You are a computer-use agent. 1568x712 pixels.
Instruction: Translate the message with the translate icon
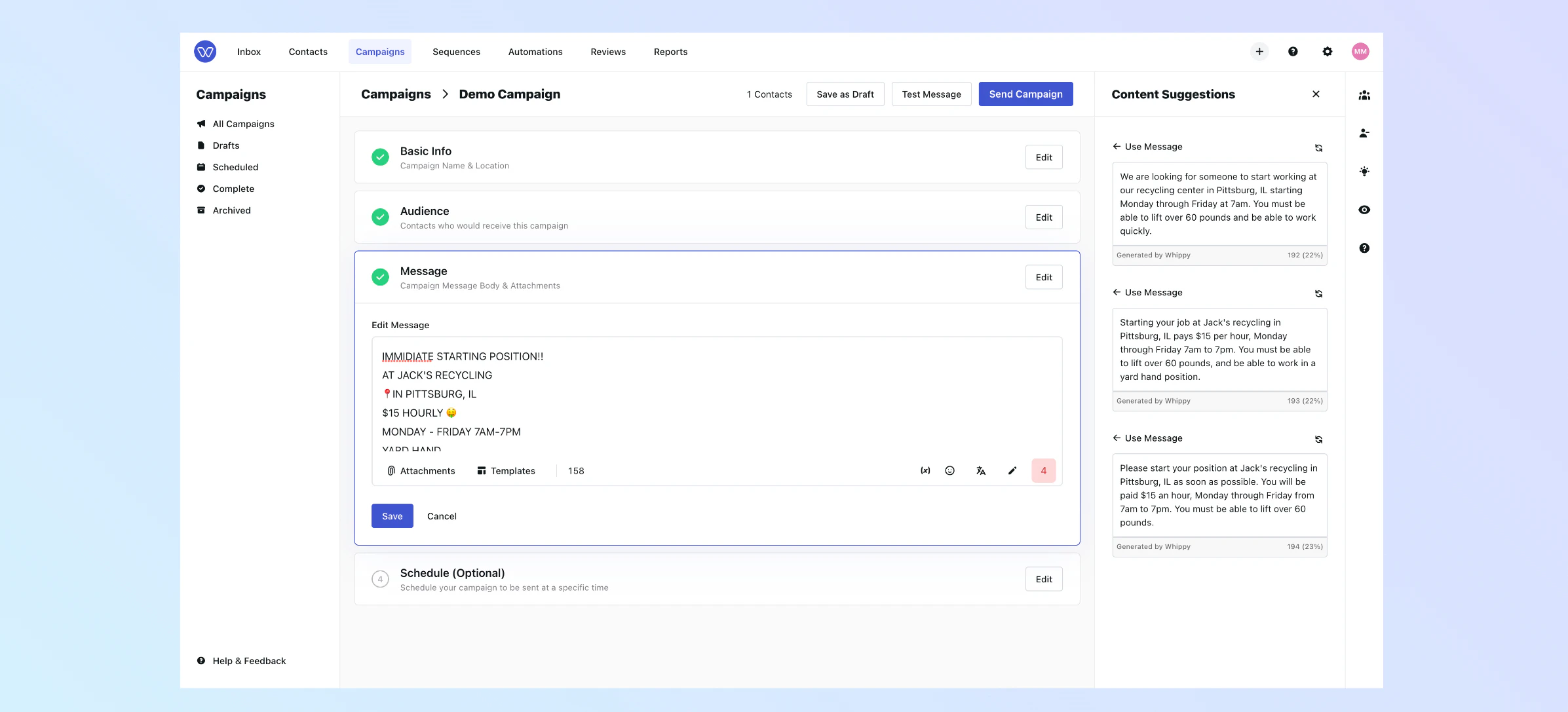click(981, 470)
